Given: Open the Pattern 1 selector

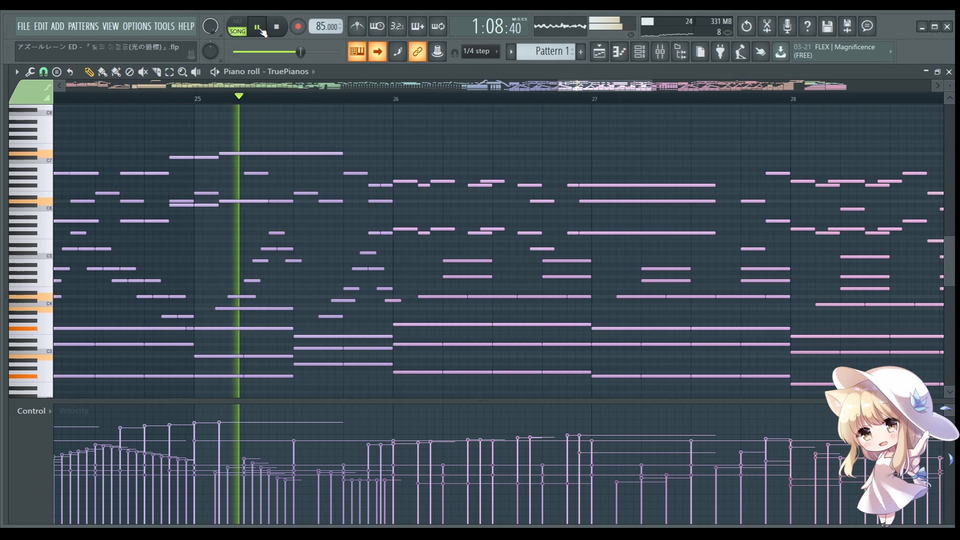Looking at the screenshot, I should (546, 51).
